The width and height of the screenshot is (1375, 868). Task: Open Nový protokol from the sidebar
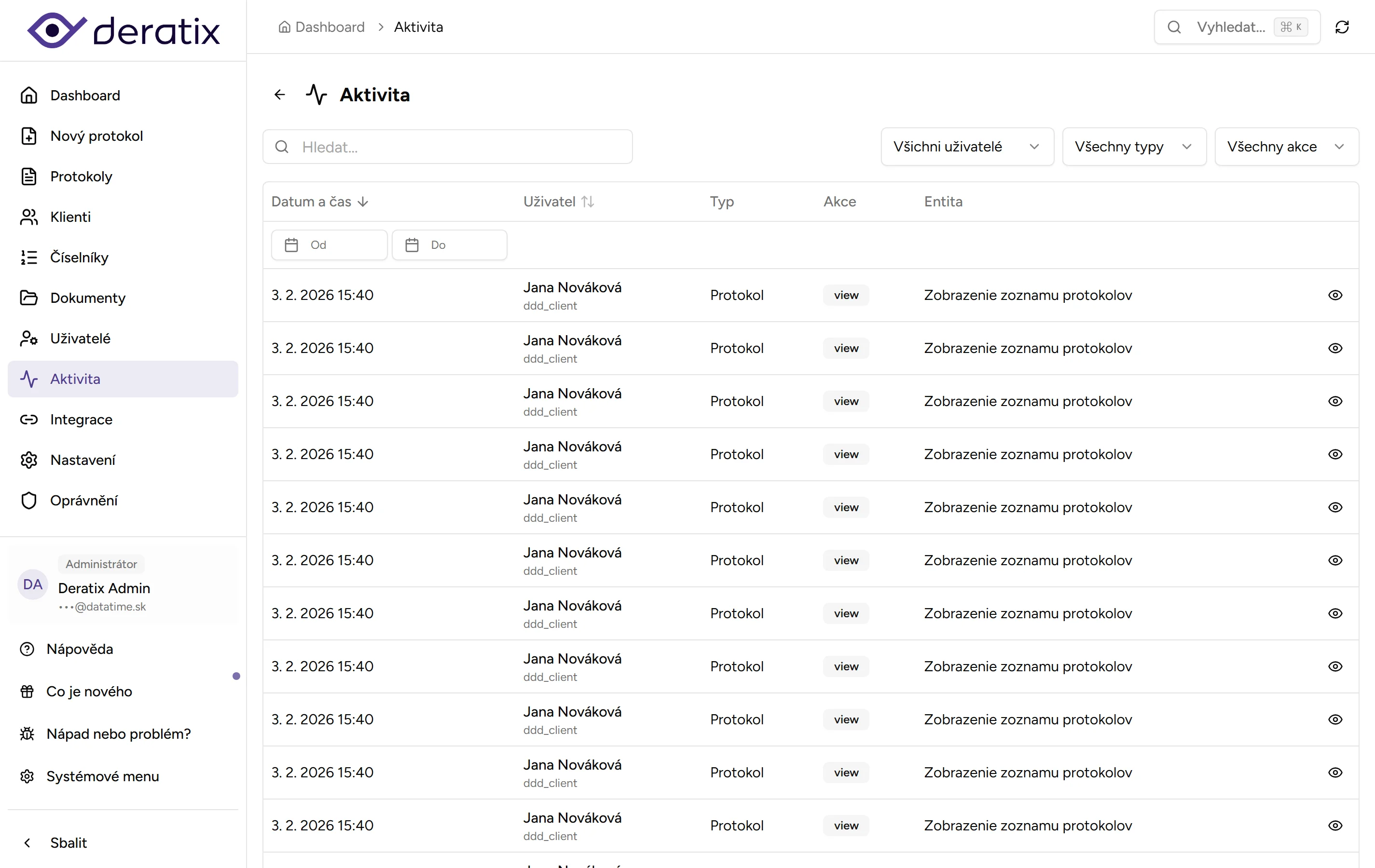(96, 136)
